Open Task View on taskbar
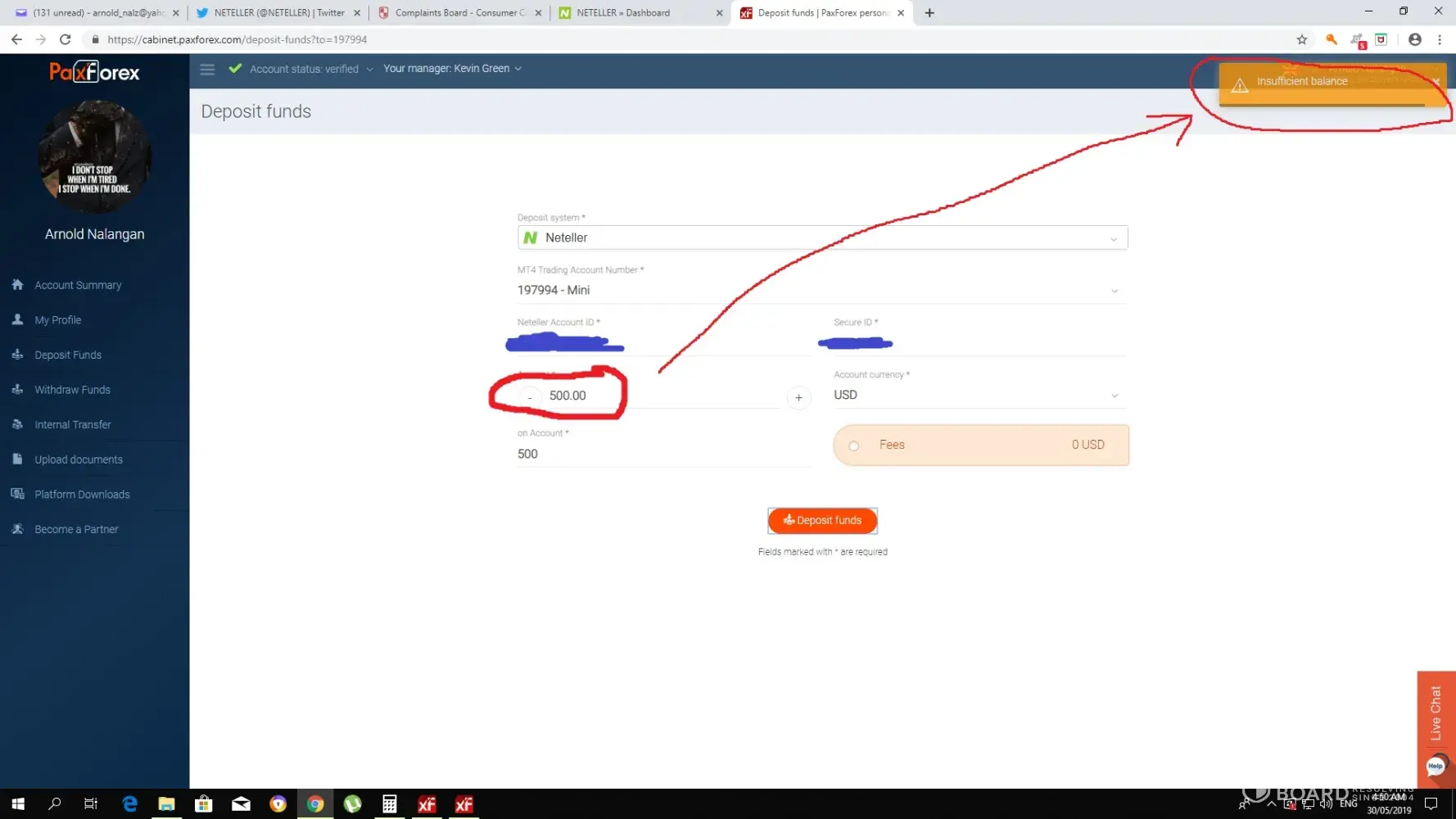The height and width of the screenshot is (819, 1456). 91,804
